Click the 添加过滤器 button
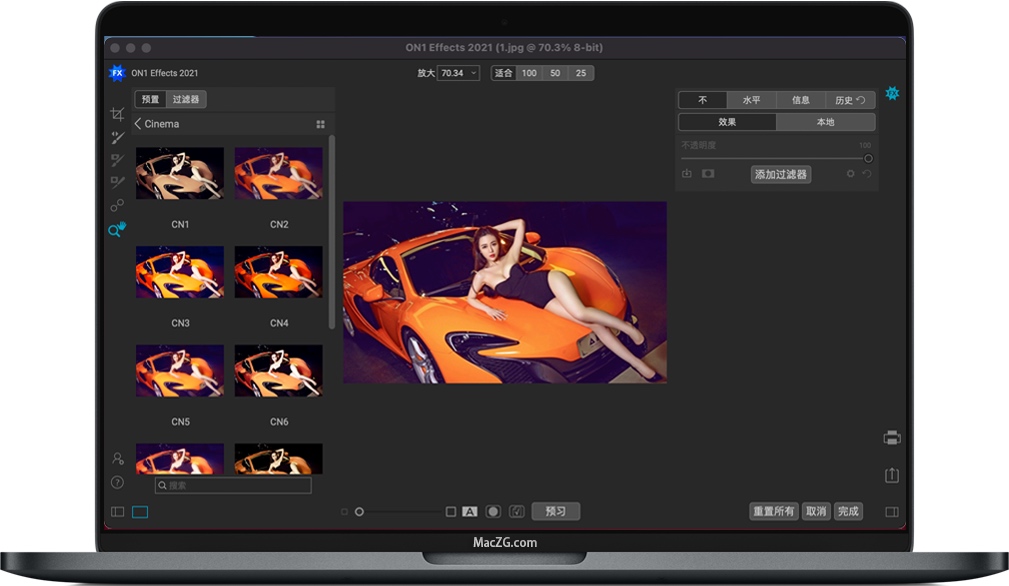This screenshot has width=1009, height=586. pos(780,174)
